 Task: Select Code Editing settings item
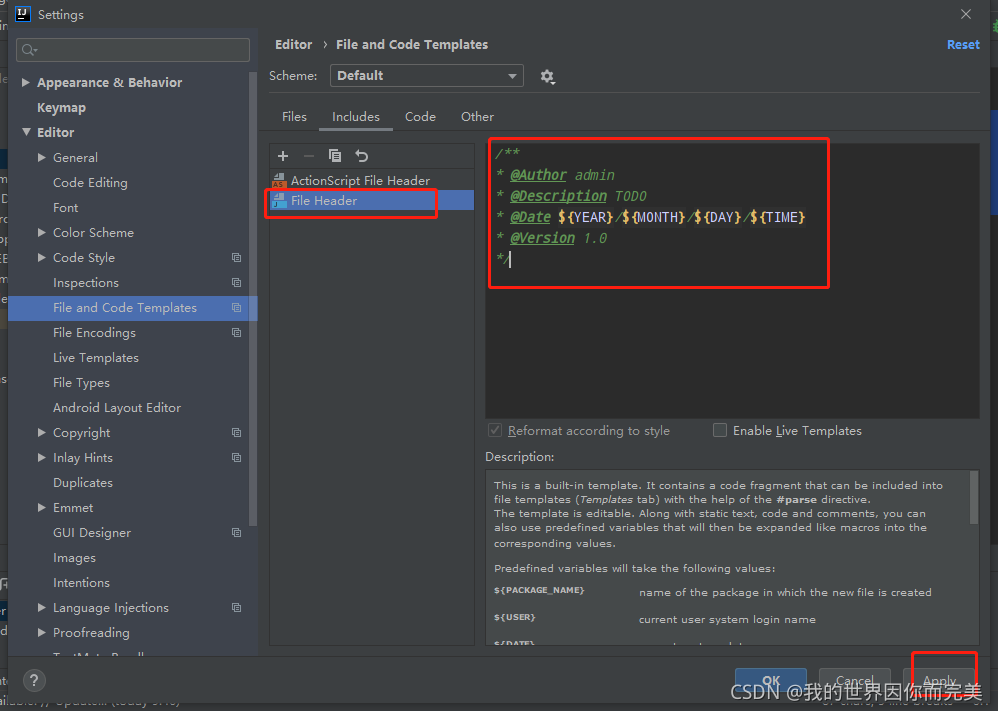coord(90,183)
